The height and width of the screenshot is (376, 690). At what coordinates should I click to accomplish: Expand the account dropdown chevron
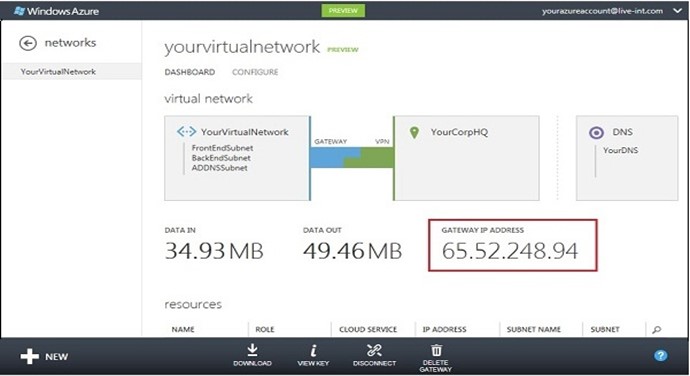pos(678,11)
